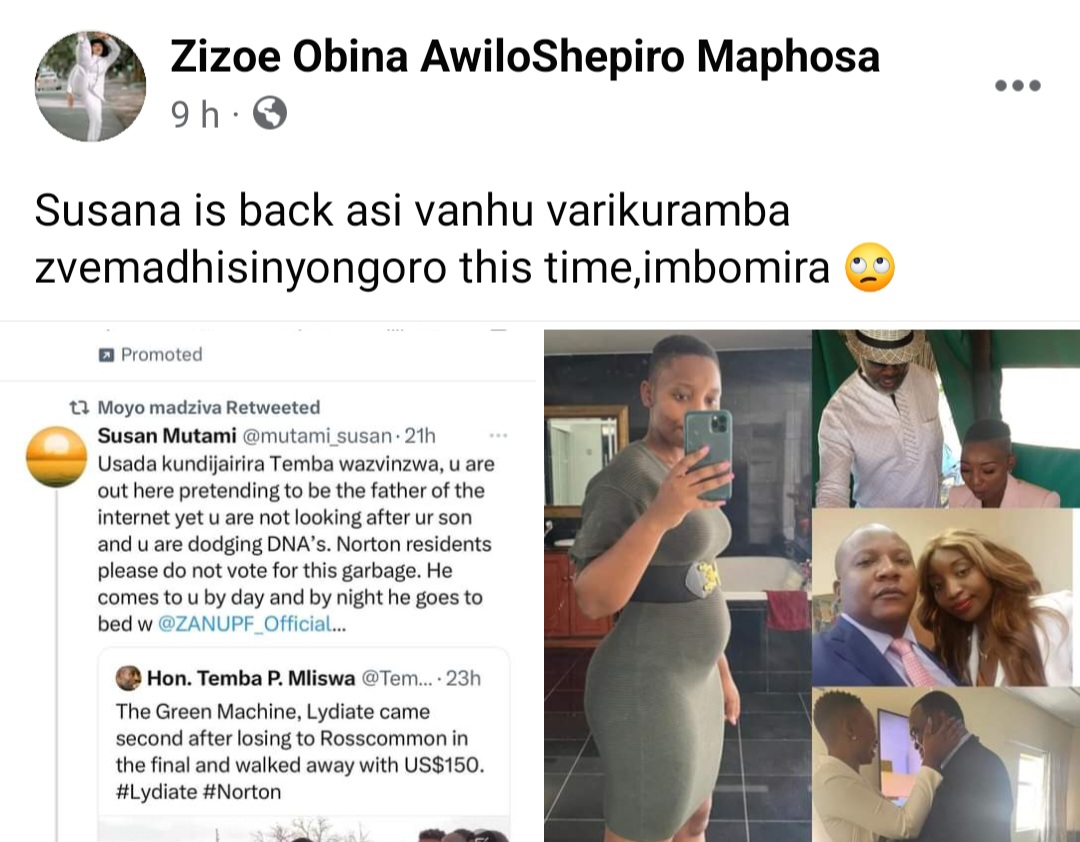
Task: Open Zizoe Obina AwiloShepiro Maphosa profile name
Action: click(525, 56)
